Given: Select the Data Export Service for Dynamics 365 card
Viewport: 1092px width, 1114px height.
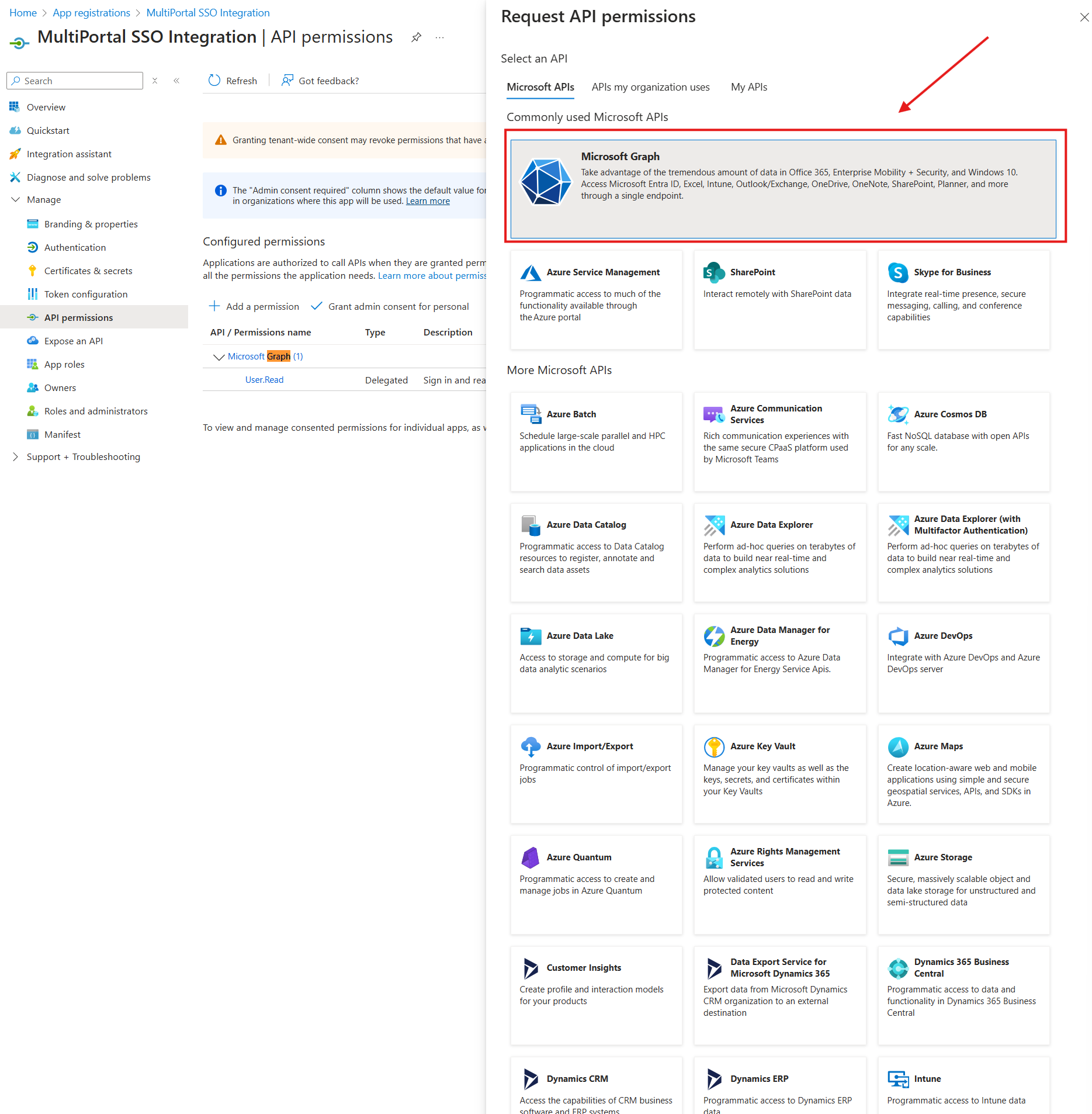Looking at the screenshot, I should pos(780,995).
